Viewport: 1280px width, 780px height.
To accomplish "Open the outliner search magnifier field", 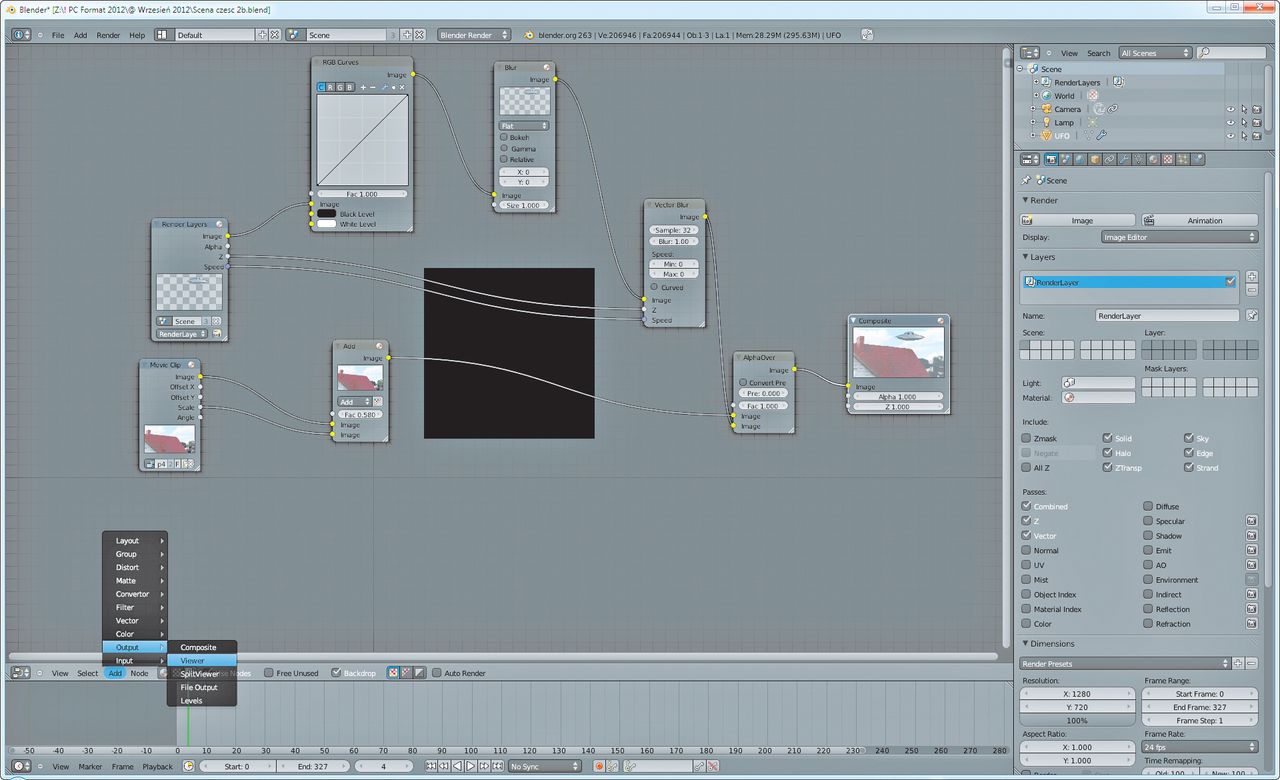I will pyautogui.click(x=1231, y=53).
